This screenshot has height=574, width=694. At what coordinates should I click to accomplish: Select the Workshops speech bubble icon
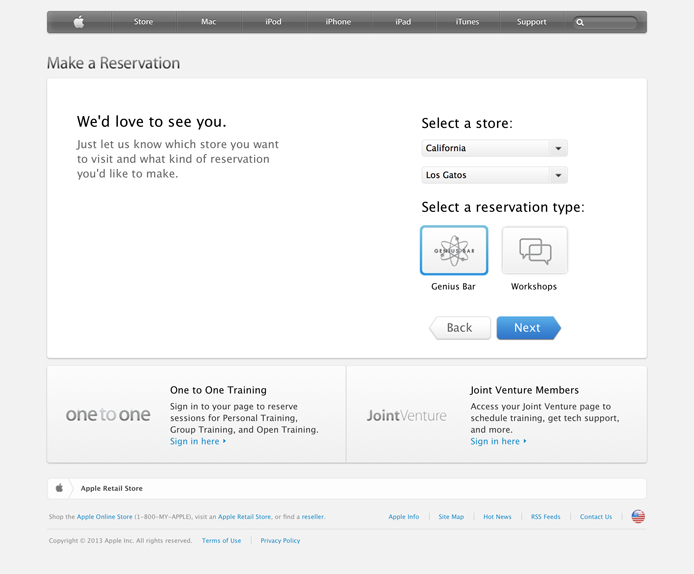[534, 250]
